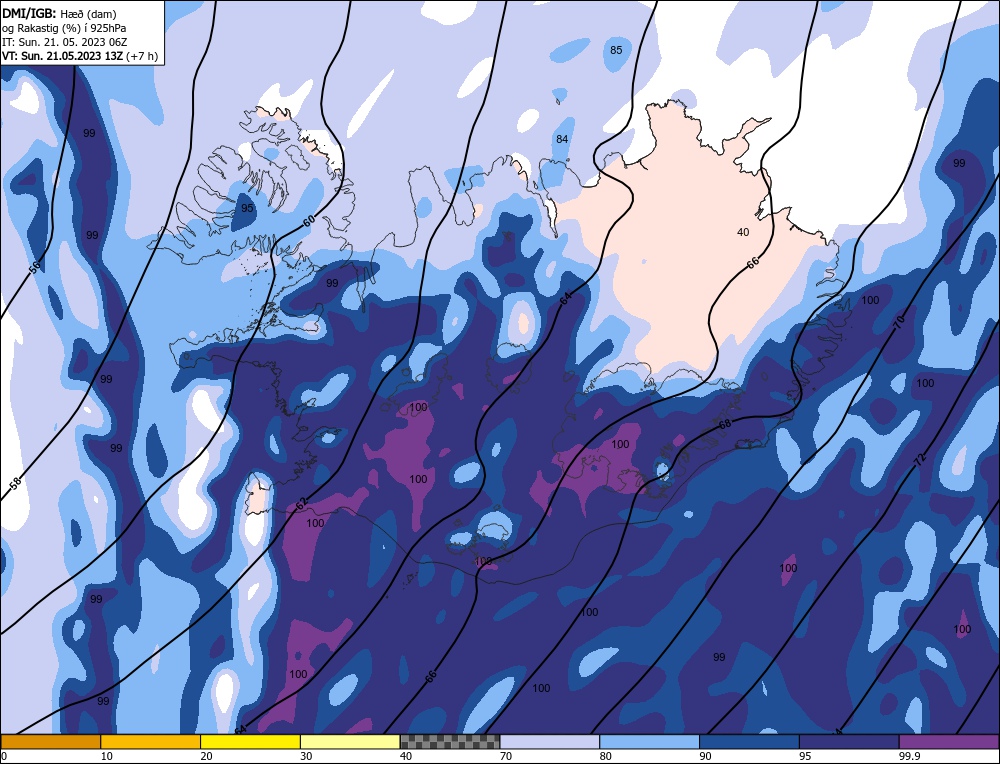Click the '10' legend tick label
1000x764 pixels.
107,756
